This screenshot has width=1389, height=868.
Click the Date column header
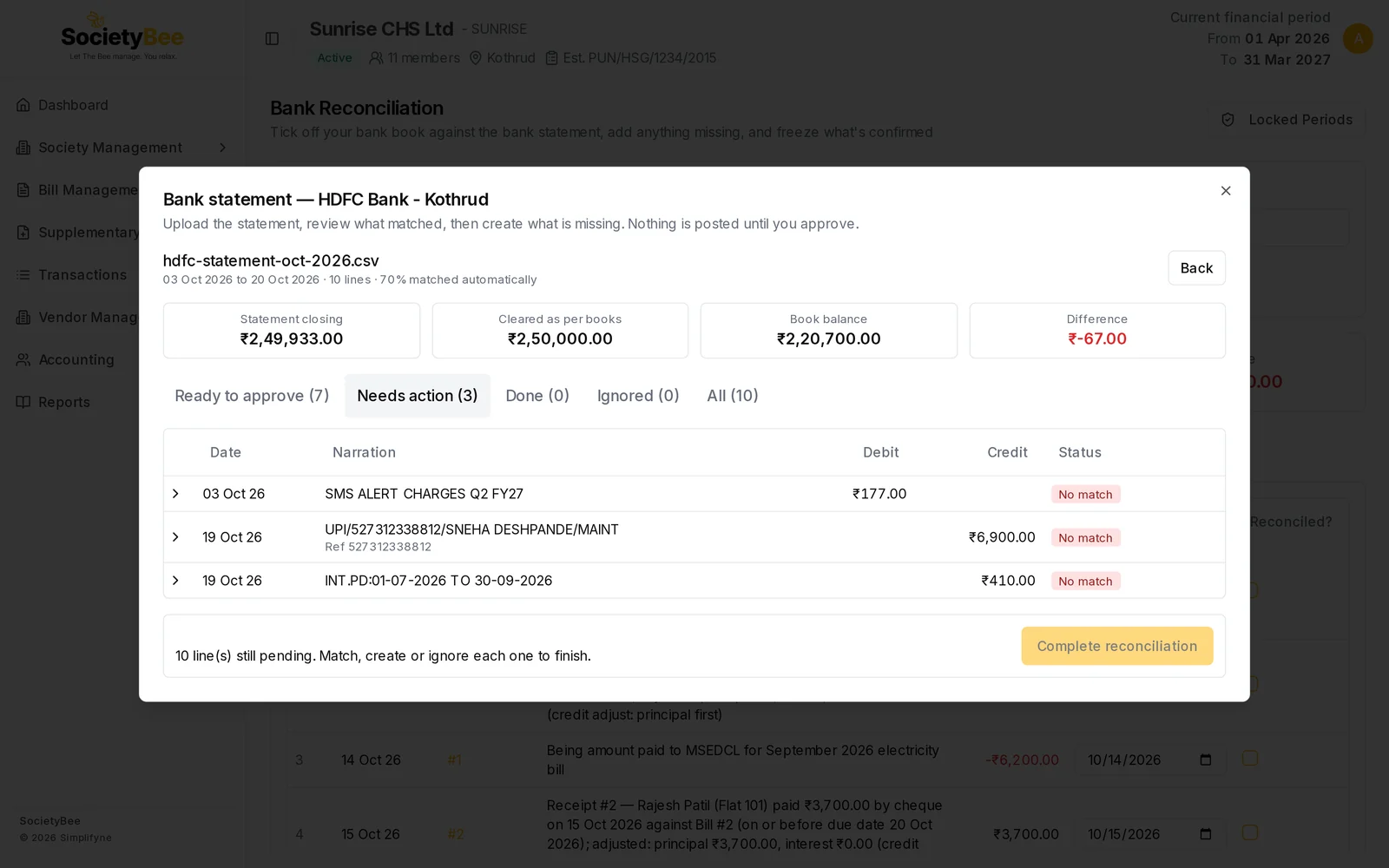pos(226,452)
